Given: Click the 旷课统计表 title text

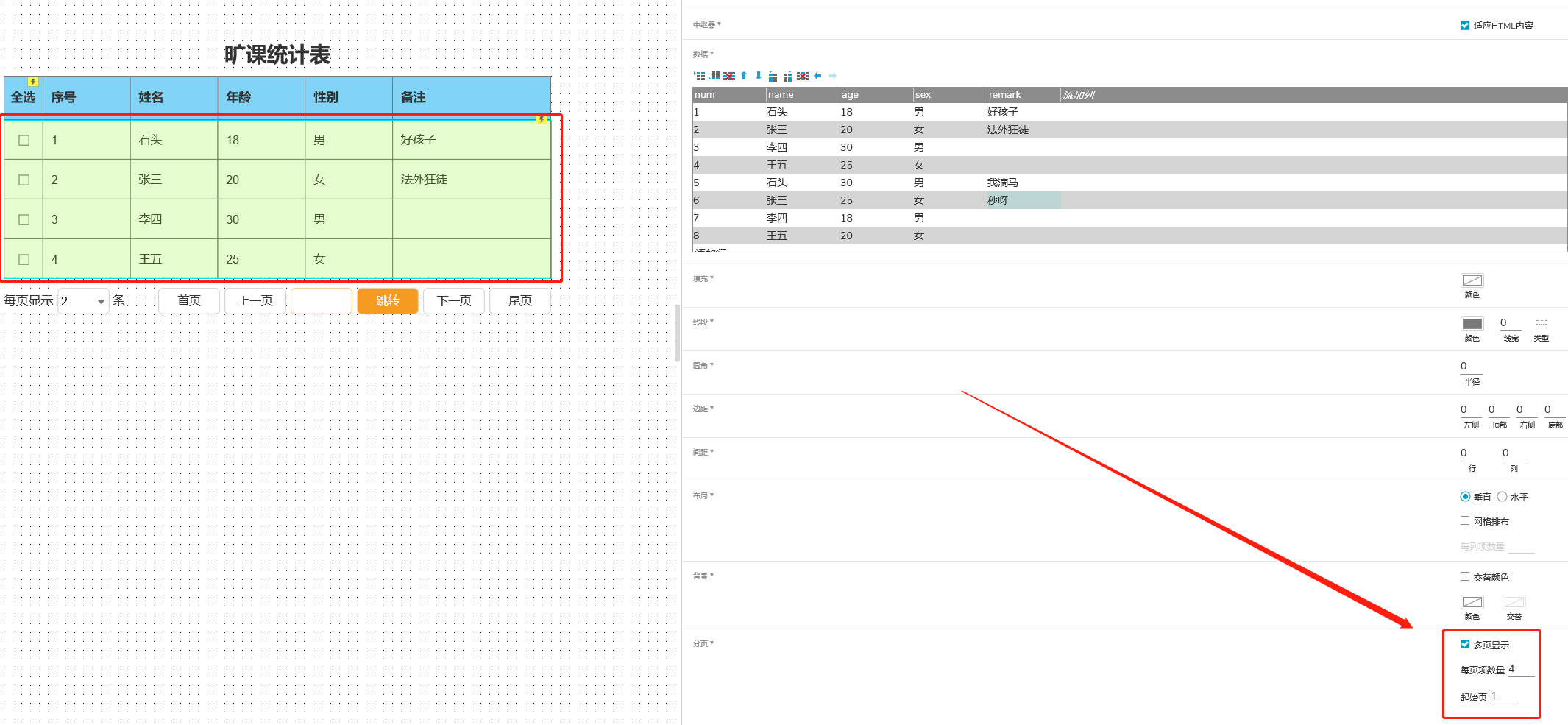Looking at the screenshot, I should [277, 54].
